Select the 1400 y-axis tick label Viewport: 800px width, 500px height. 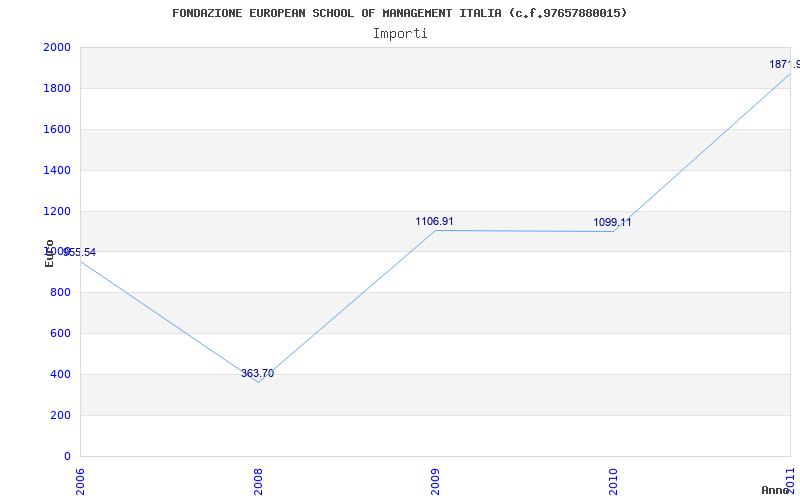point(57,170)
